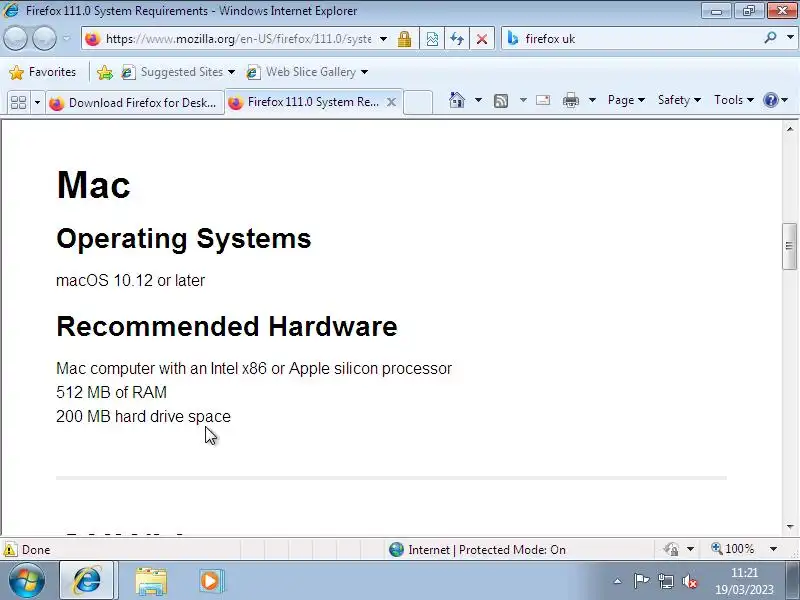Click Add to Favorites Bar icon
This screenshot has height=600, width=800.
click(105, 72)
